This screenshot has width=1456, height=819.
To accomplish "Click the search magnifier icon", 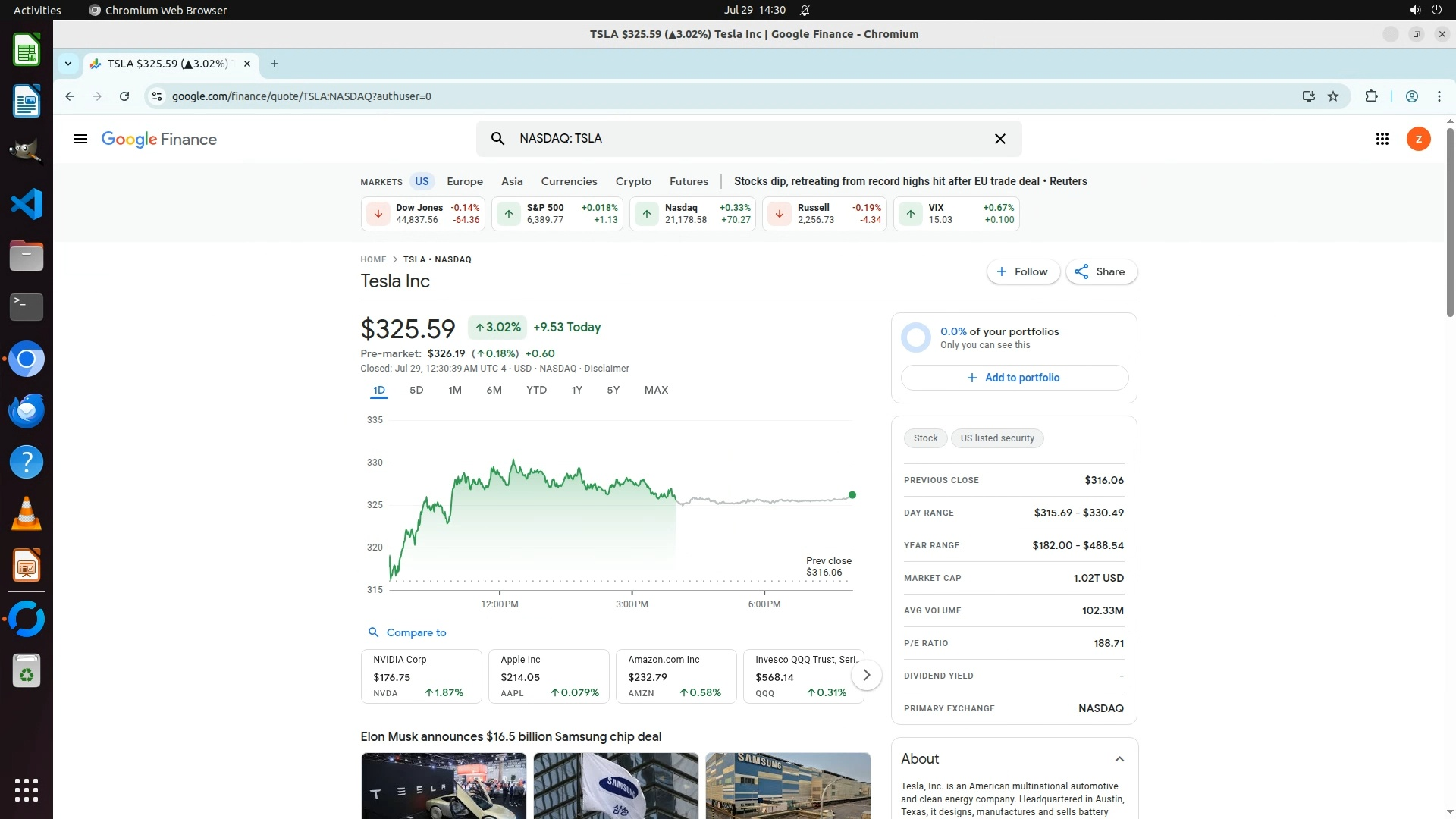I will [497, 139].
